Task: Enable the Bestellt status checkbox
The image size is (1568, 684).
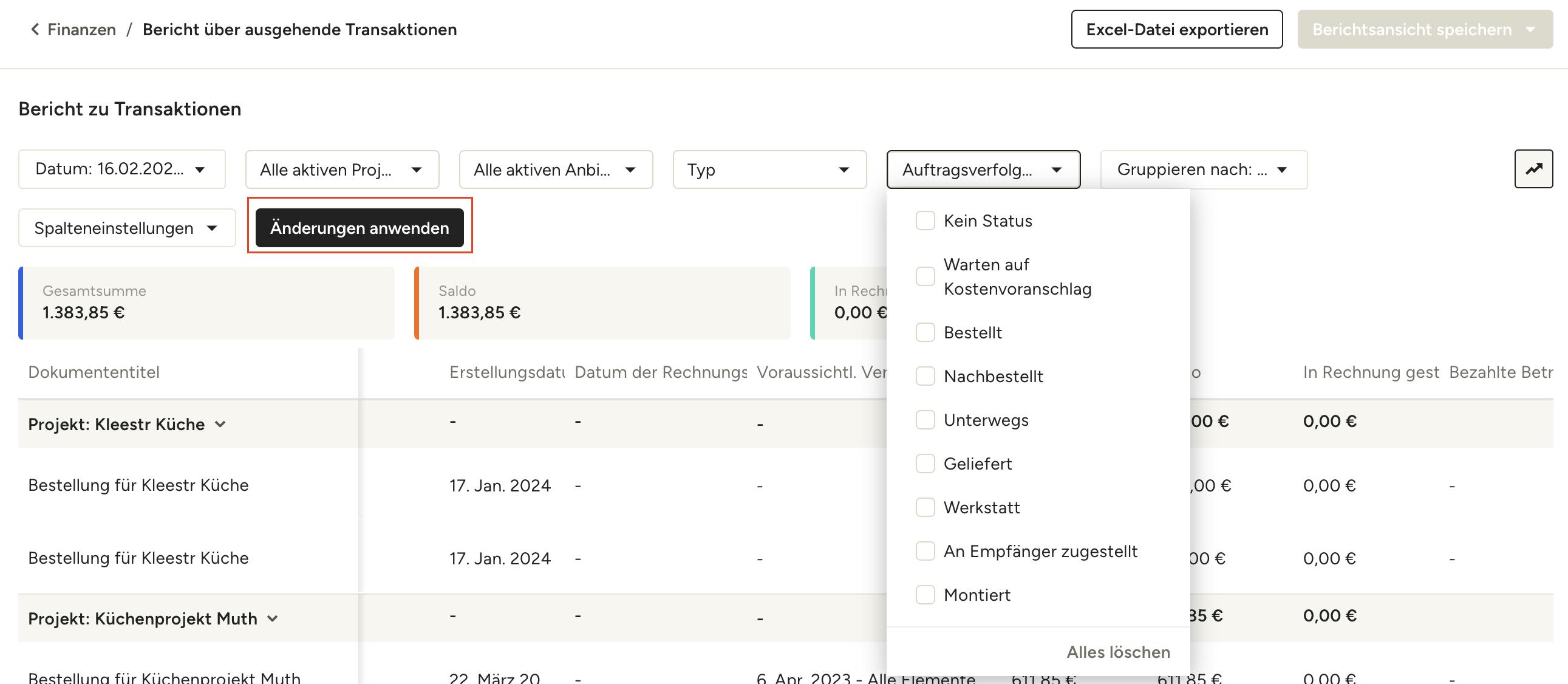Action: pos(925,332)
